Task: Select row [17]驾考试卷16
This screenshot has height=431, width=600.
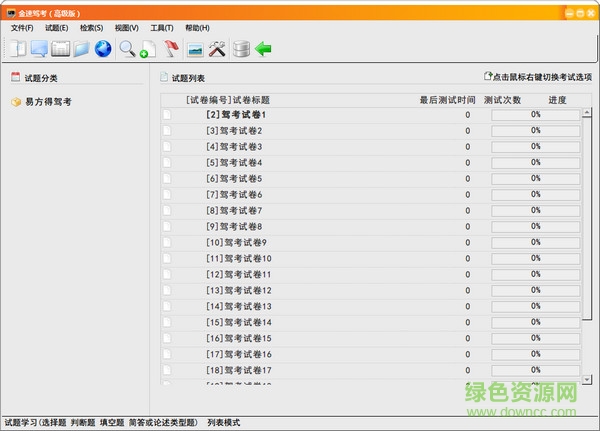Action: click(x=371, y=354)
